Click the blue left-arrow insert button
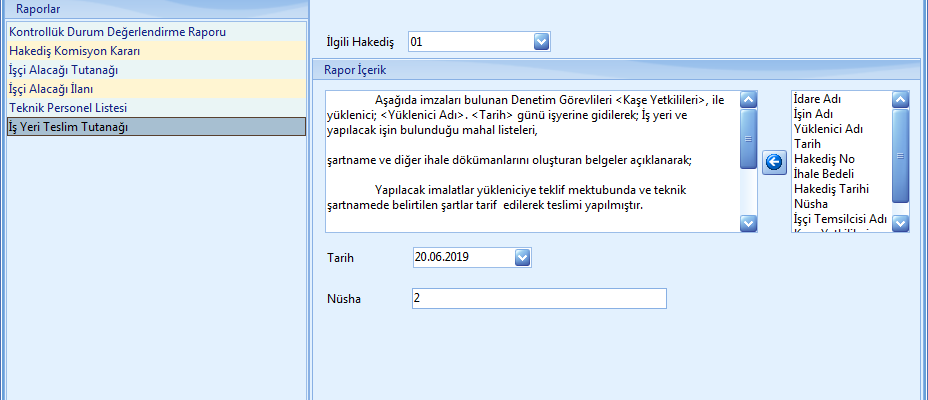Screen dimensions: 928x400 point(774,162)
